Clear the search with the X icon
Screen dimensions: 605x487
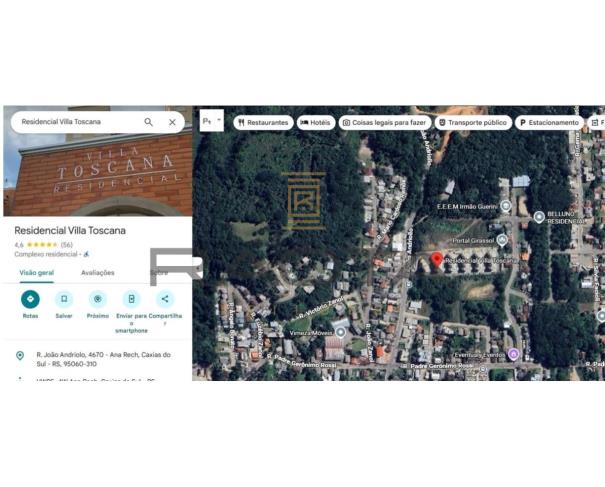click(x=172, y=122)
